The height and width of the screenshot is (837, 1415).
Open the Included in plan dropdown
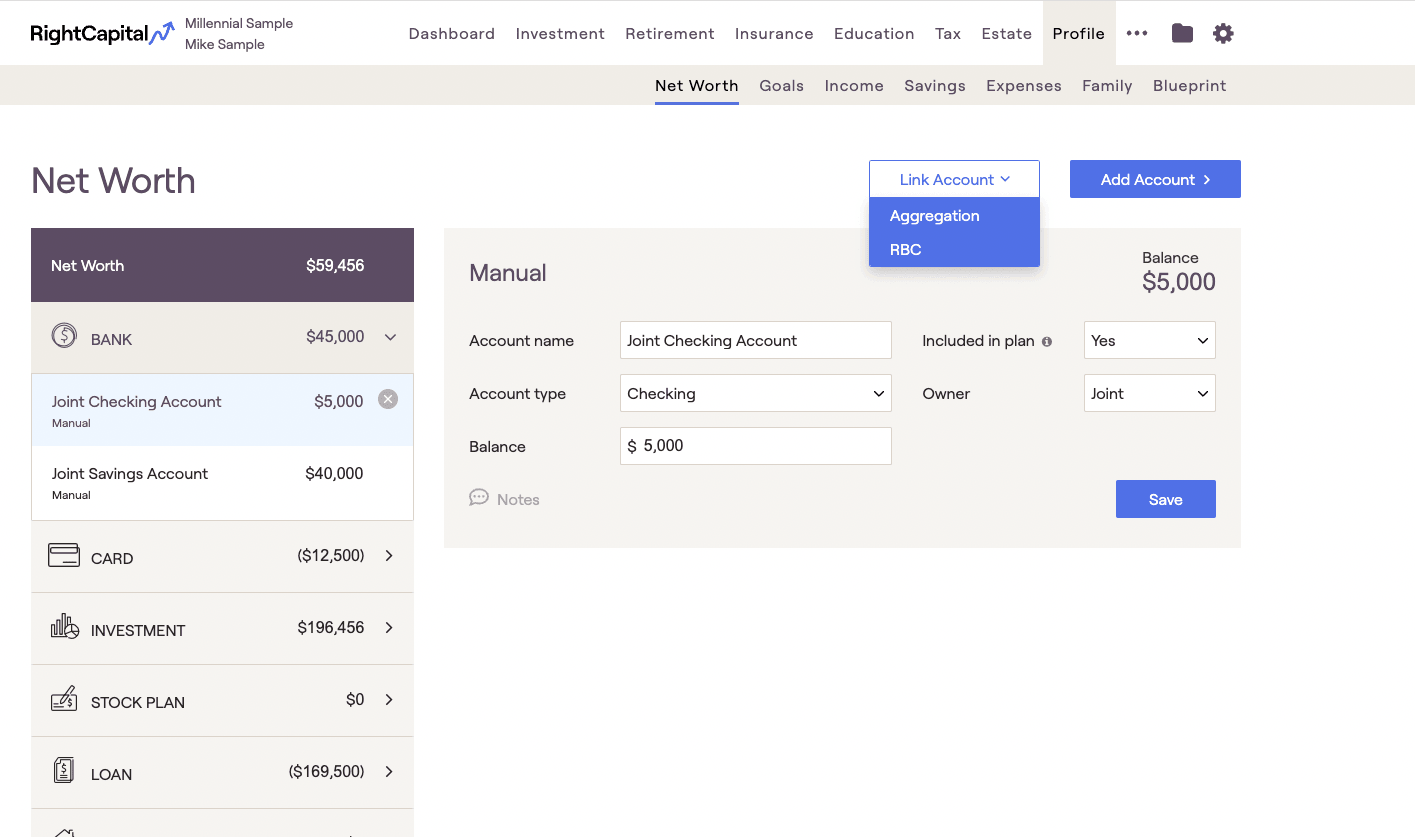click(x=1150, y=340)
